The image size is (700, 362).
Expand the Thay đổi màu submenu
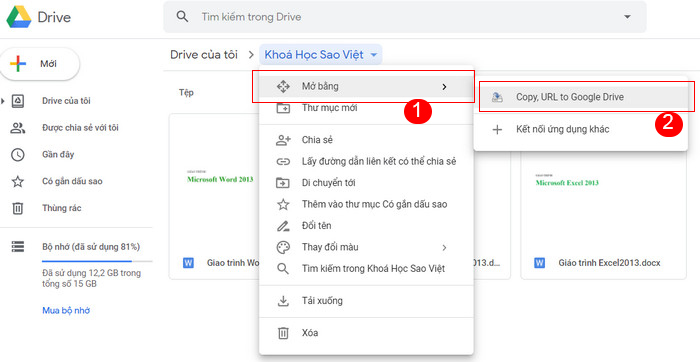[444, 247]
